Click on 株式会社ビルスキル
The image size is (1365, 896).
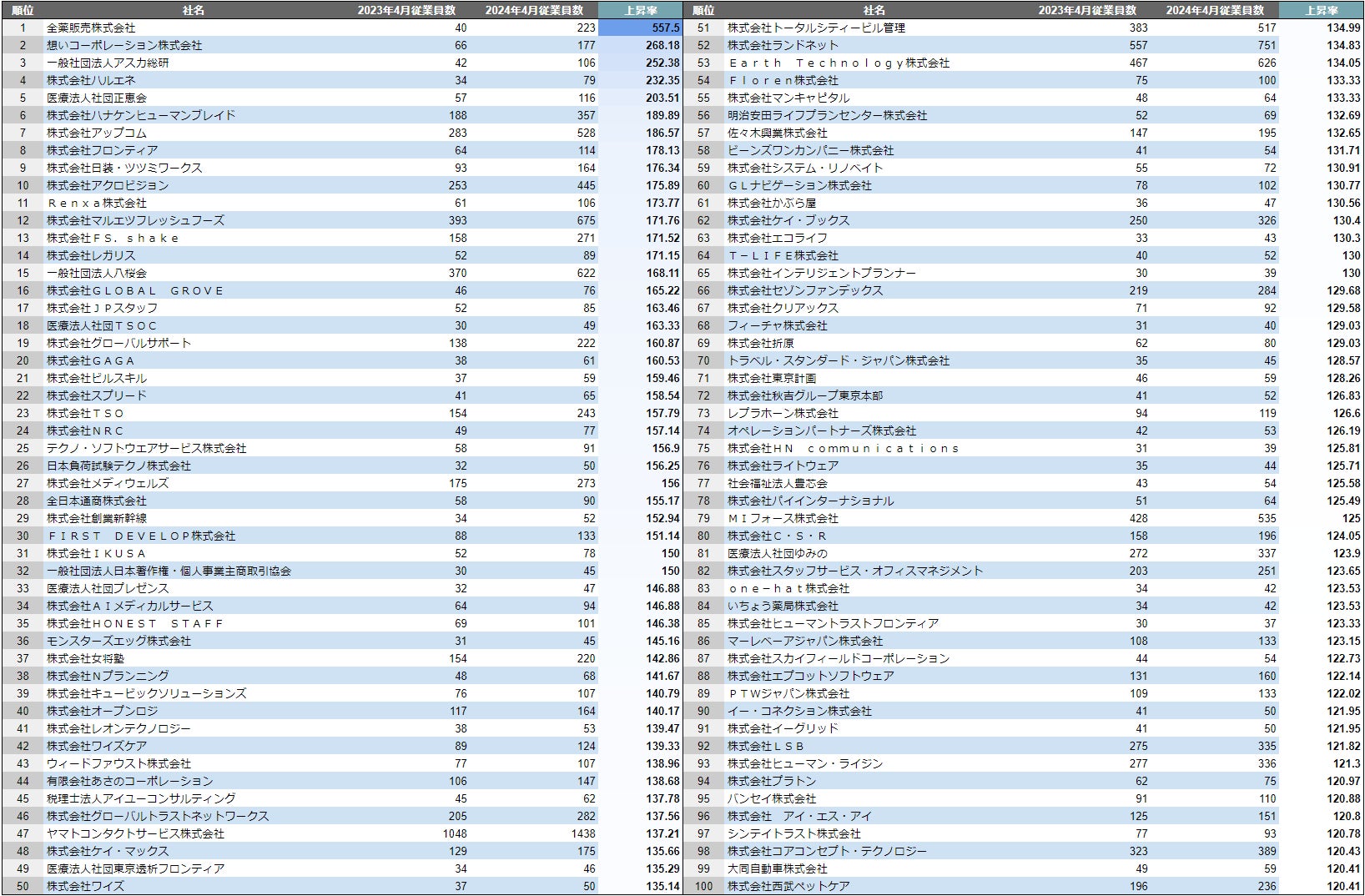(97, 378)
